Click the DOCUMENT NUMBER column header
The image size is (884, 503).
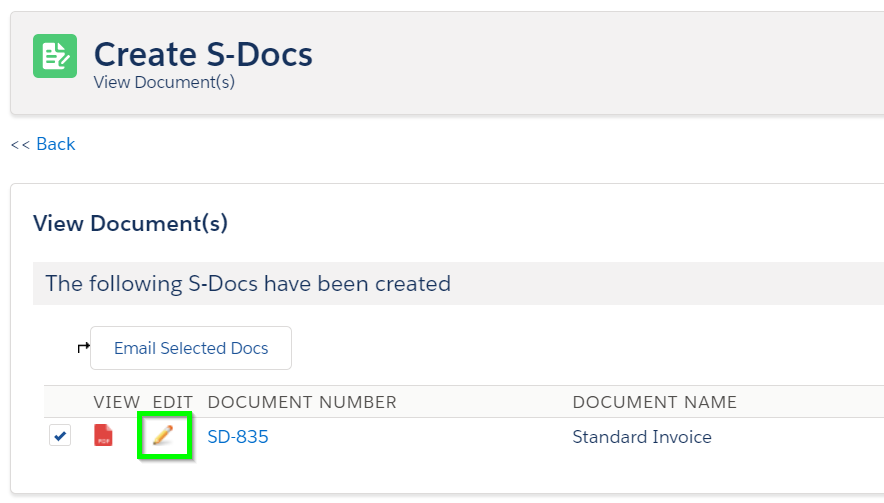(x=302, y=402)
